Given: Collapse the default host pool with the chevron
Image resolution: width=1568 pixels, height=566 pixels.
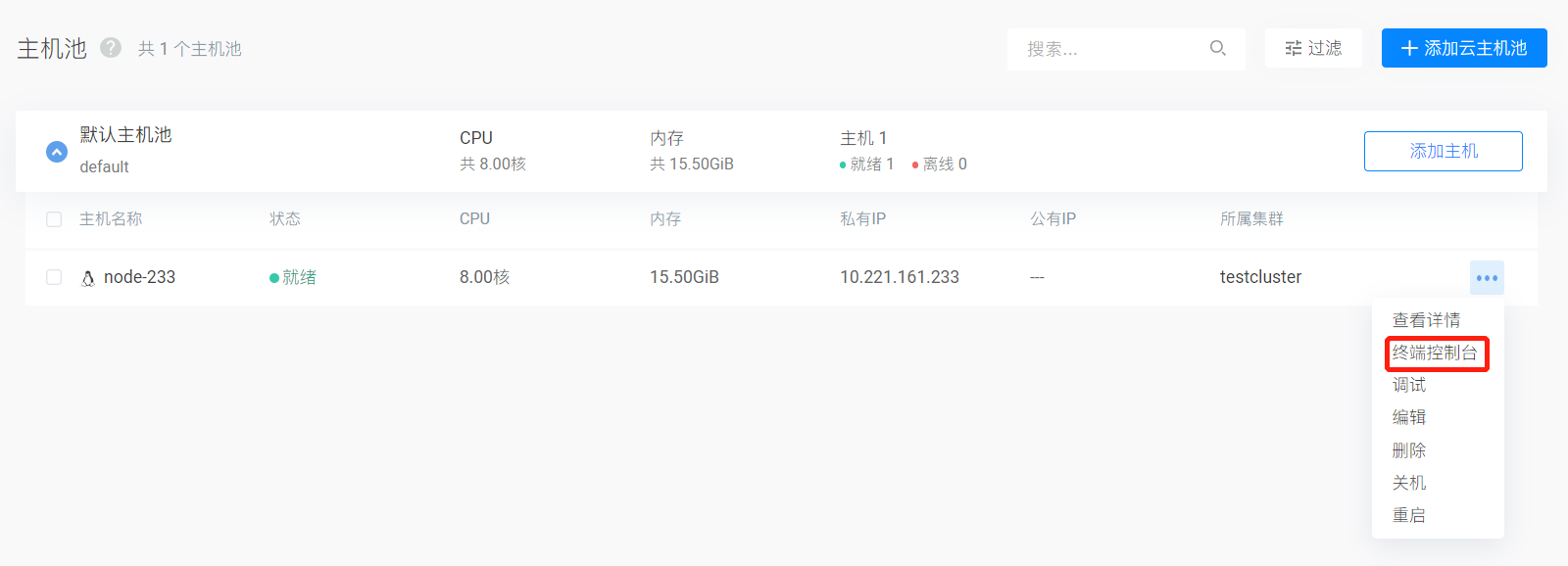Looking at the screenshot, I should (57, 152).
